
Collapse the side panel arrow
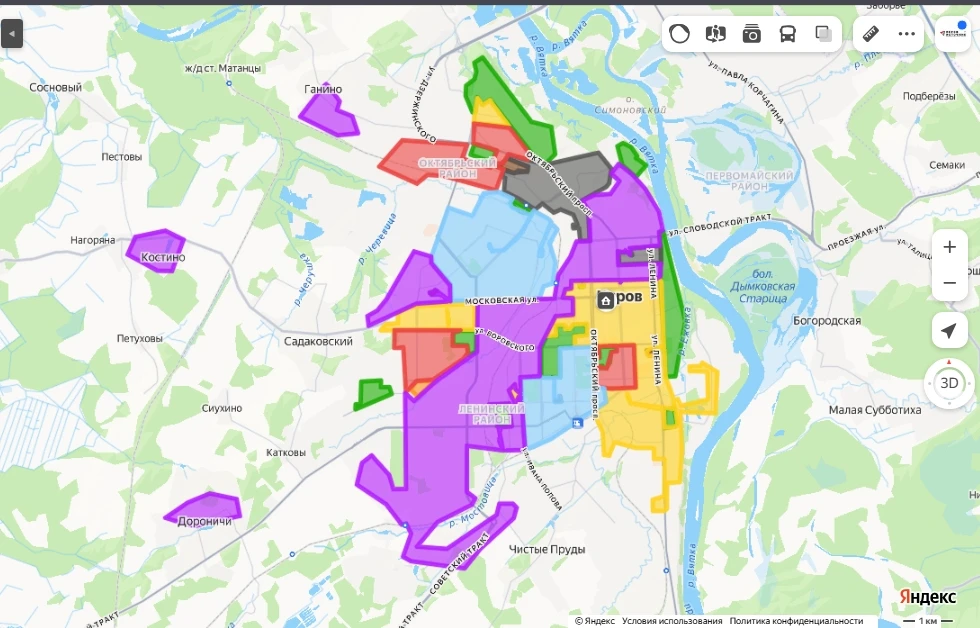point(11,34)
